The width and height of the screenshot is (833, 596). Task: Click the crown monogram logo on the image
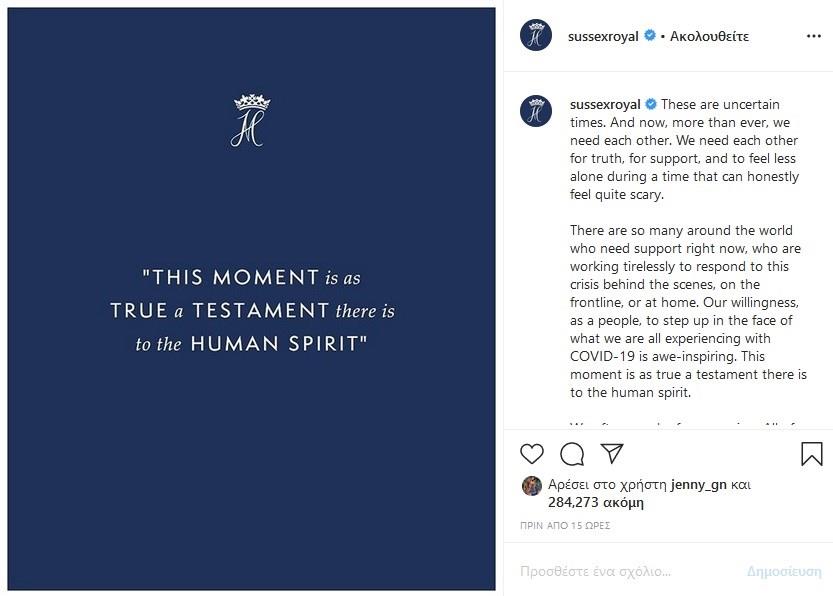click(251, 121)
